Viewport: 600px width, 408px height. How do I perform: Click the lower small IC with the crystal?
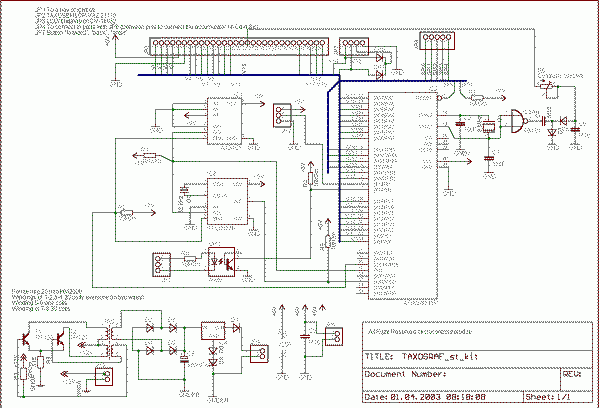pos(227,201)
